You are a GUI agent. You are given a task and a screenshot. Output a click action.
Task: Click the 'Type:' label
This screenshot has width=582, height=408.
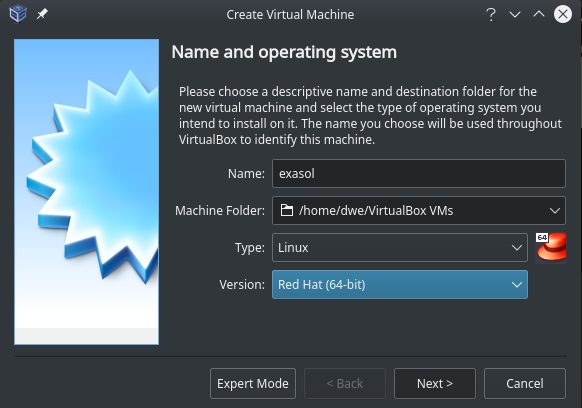coord(250,248)
